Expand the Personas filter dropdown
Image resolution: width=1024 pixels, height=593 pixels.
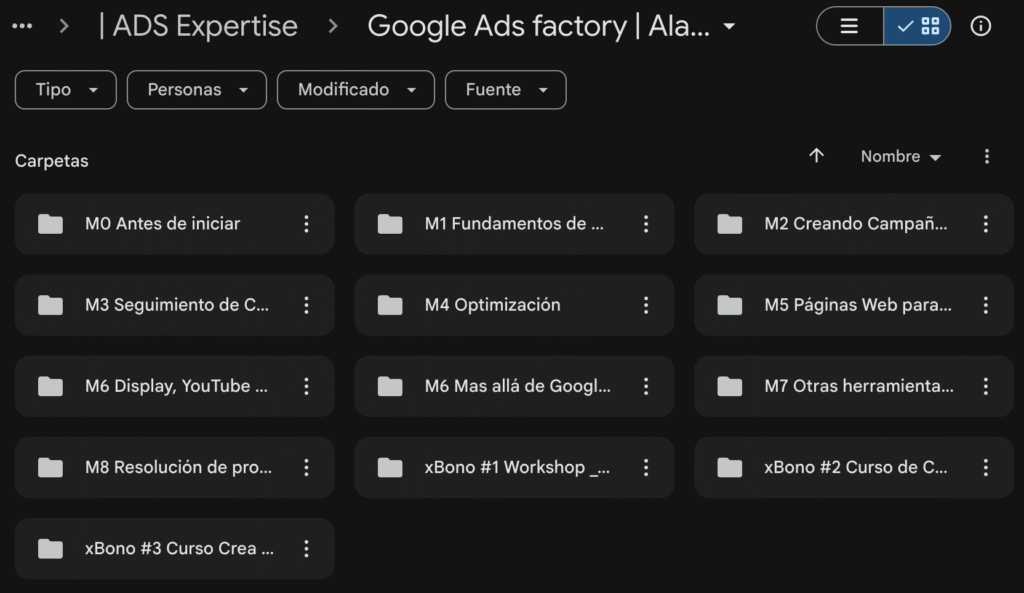(197, 90)
